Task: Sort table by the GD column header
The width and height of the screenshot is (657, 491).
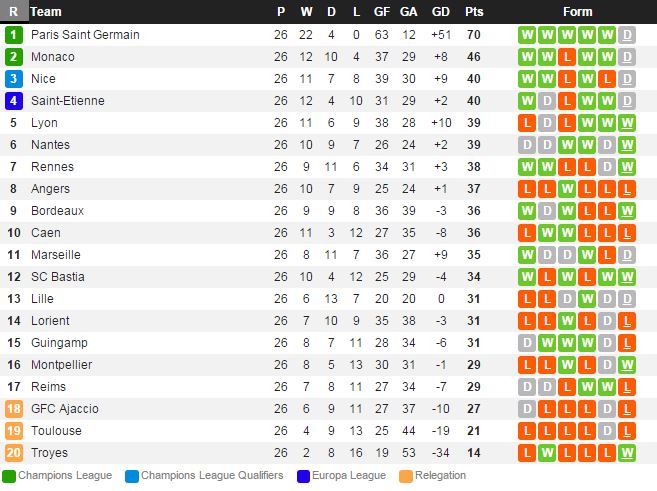Action: pos(441,12)
